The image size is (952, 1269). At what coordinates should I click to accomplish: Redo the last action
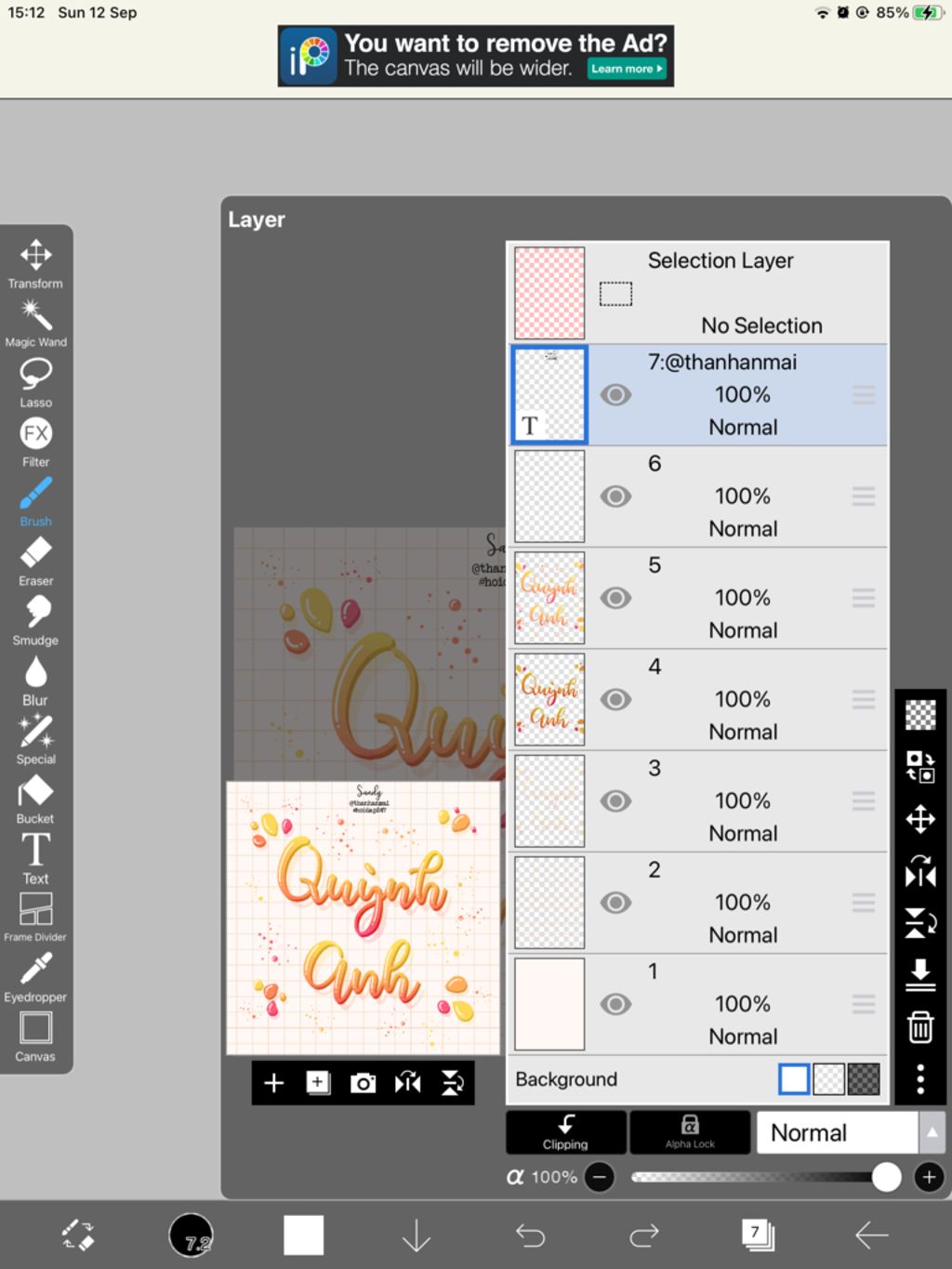[643, 1236]
